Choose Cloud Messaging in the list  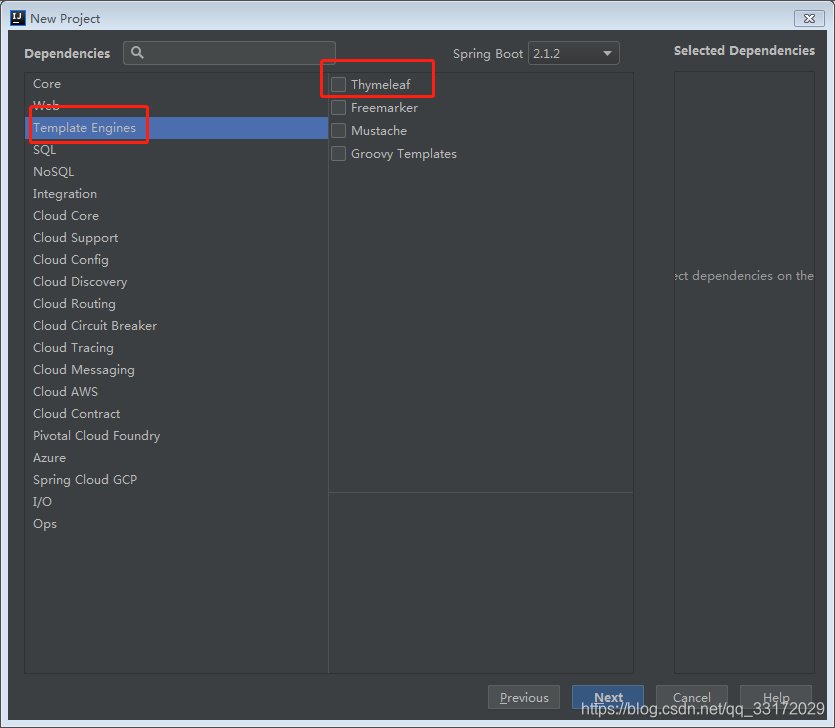176,370
